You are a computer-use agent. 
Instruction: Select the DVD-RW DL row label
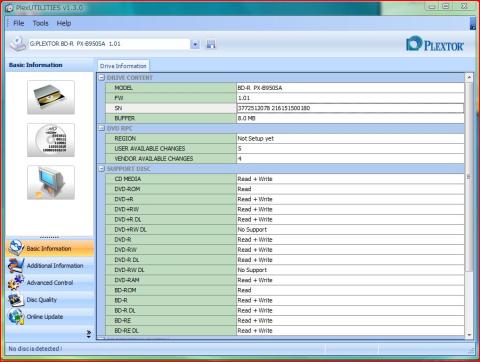171,270
